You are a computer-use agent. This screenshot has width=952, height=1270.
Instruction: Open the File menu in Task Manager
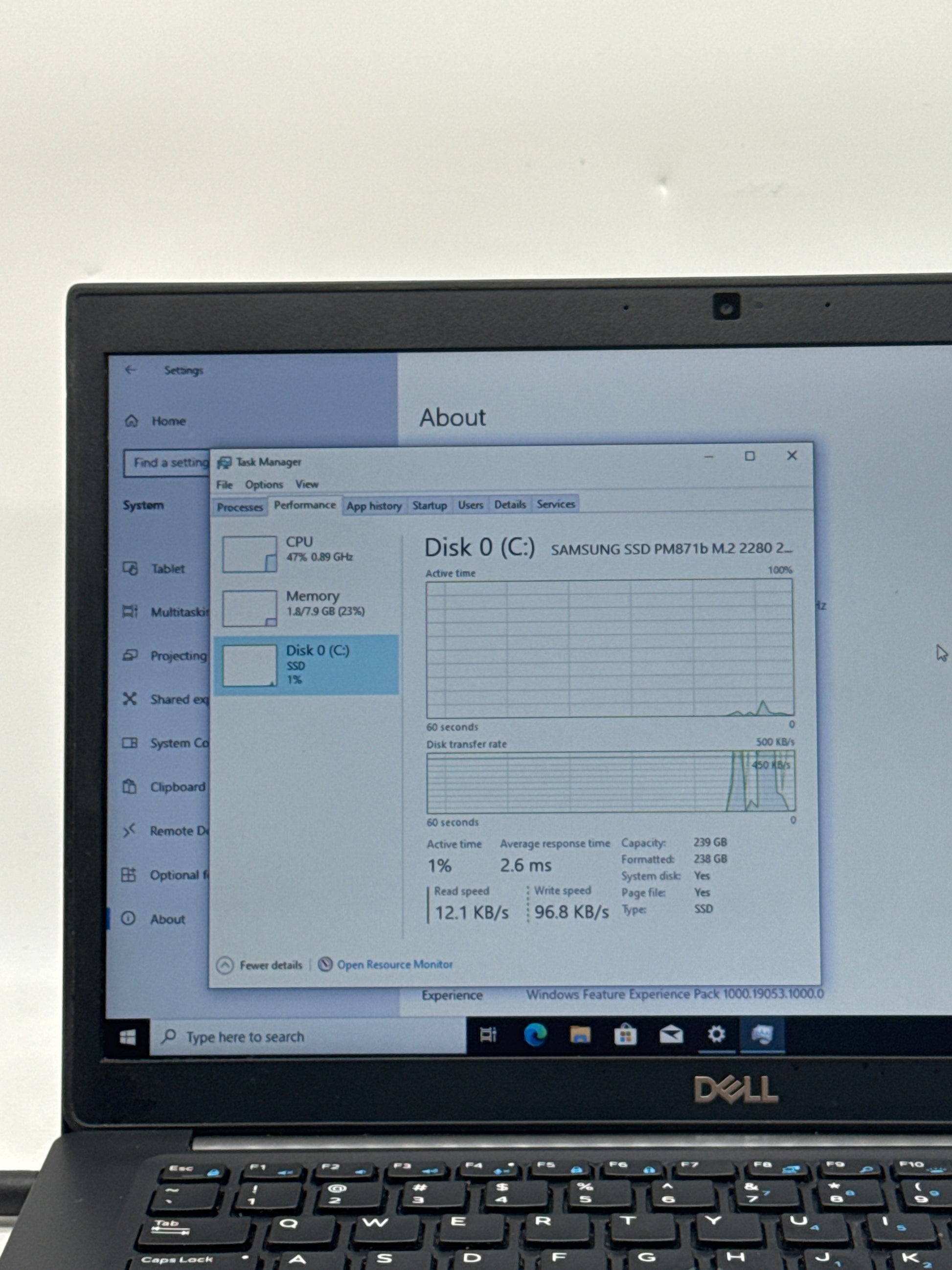225,485
